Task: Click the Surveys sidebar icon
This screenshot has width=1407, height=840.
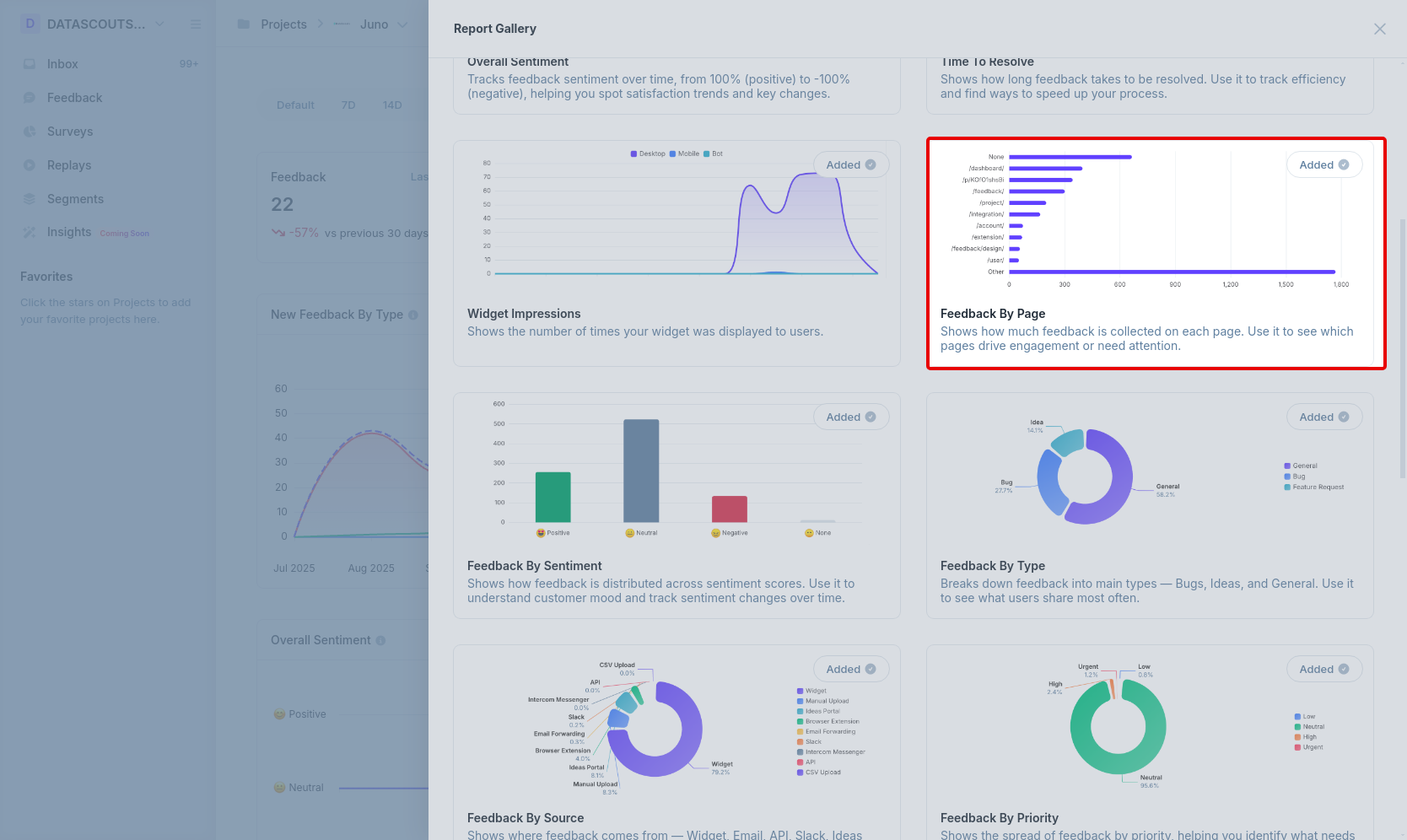Action: click(x=30, y=132)
